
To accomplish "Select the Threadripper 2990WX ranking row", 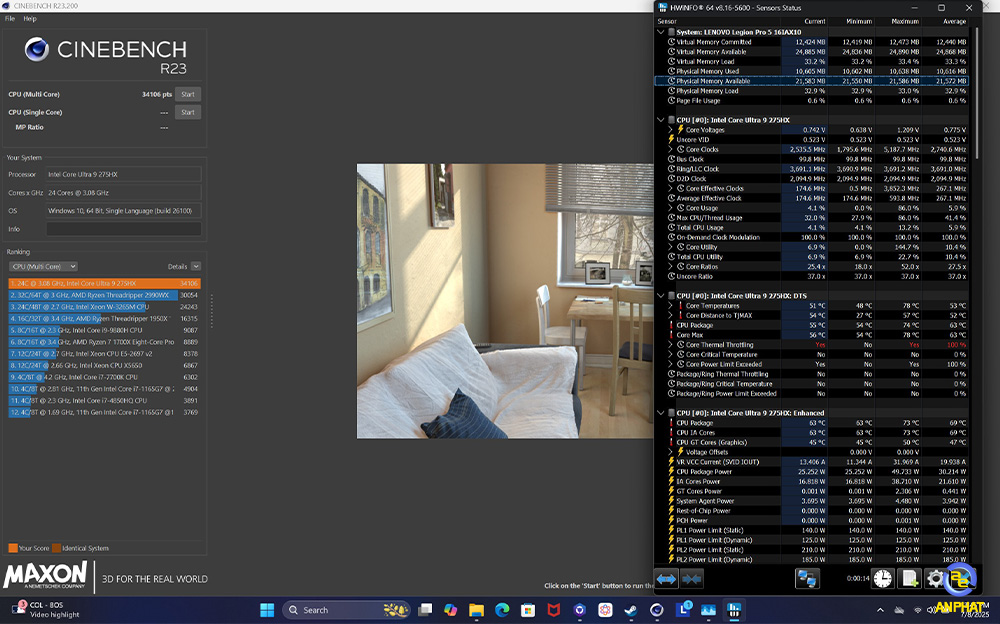I will pos(105,295).
